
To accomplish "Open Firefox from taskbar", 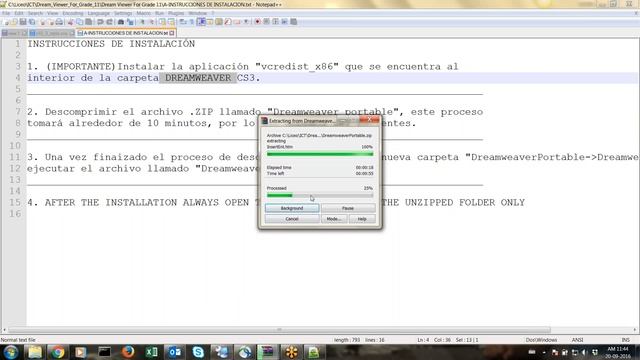I will [128, 352].
